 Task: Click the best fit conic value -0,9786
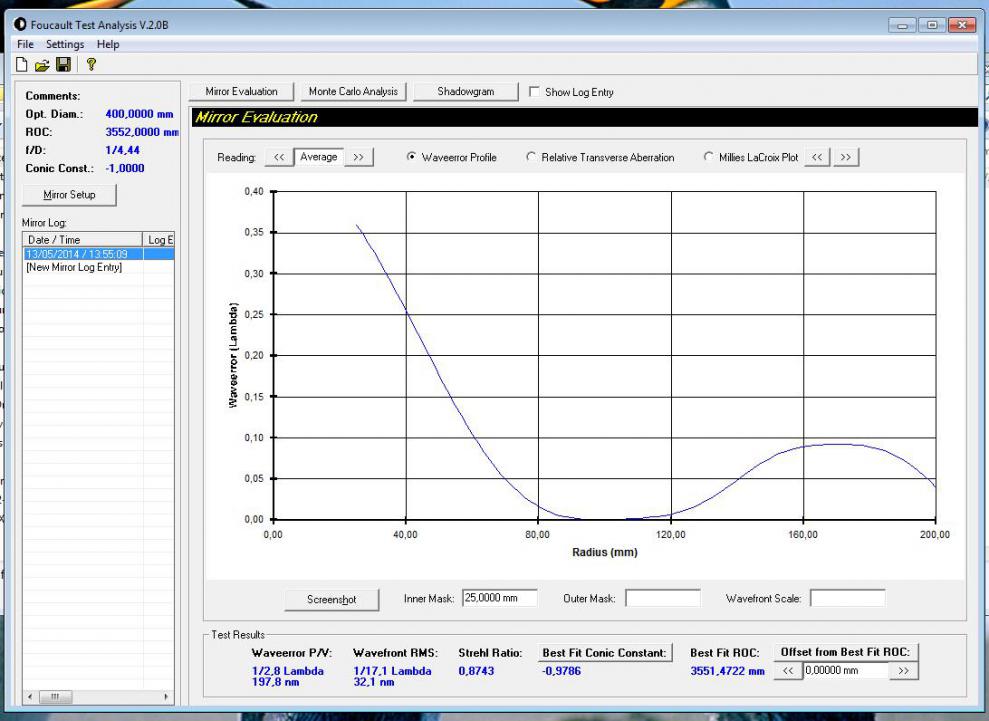[561, 671]
